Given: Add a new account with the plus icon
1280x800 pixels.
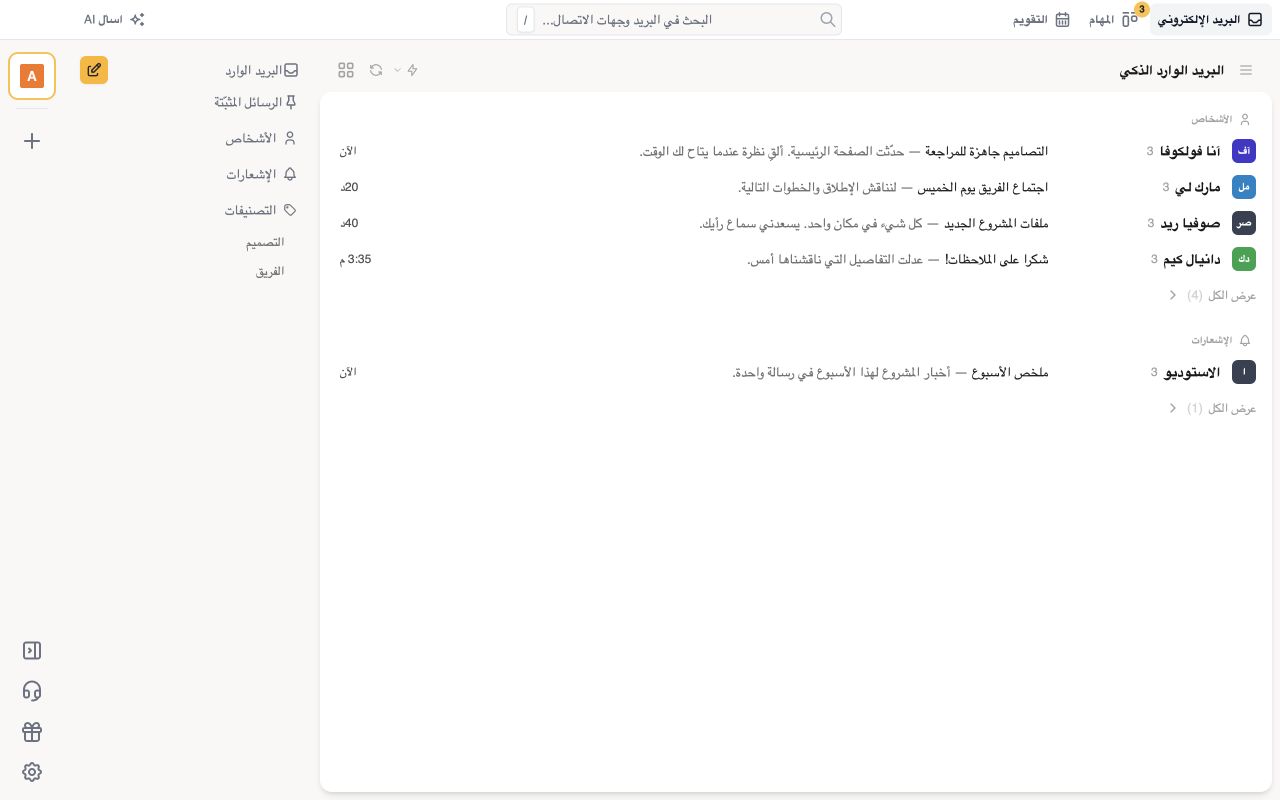Looking at the screenshot, I should point(32,141).
